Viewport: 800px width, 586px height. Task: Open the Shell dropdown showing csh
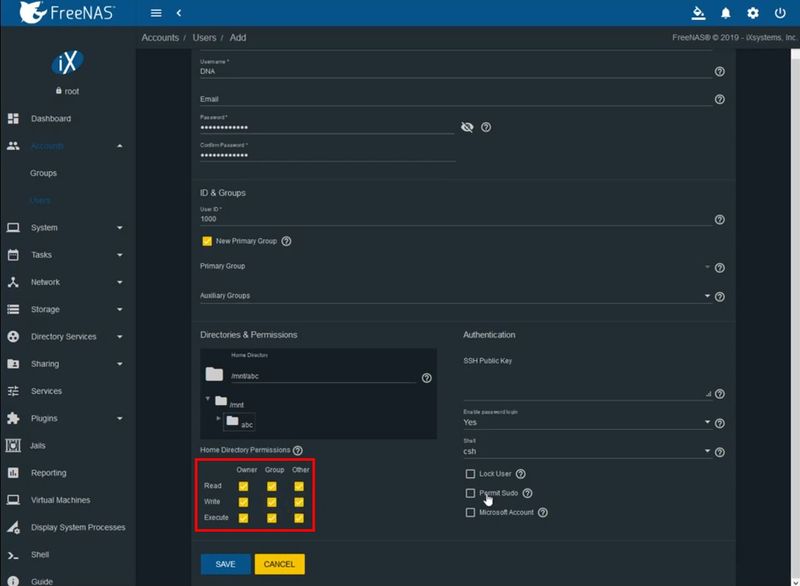pos(707,451)
